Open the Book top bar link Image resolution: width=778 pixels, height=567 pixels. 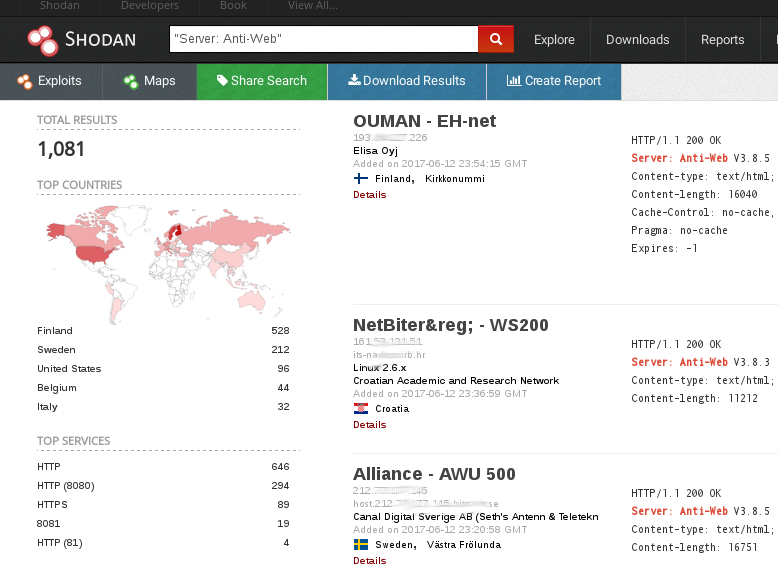coord(233,5)
